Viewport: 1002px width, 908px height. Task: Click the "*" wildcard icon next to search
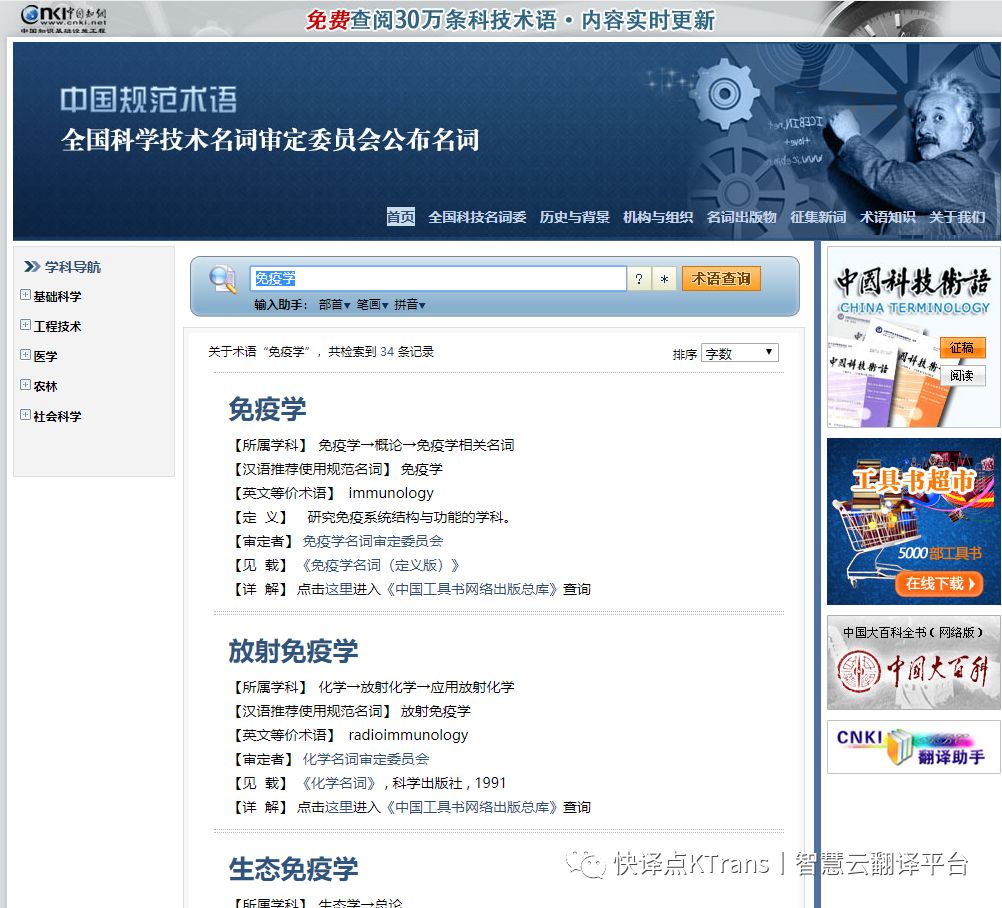[661, 280]
